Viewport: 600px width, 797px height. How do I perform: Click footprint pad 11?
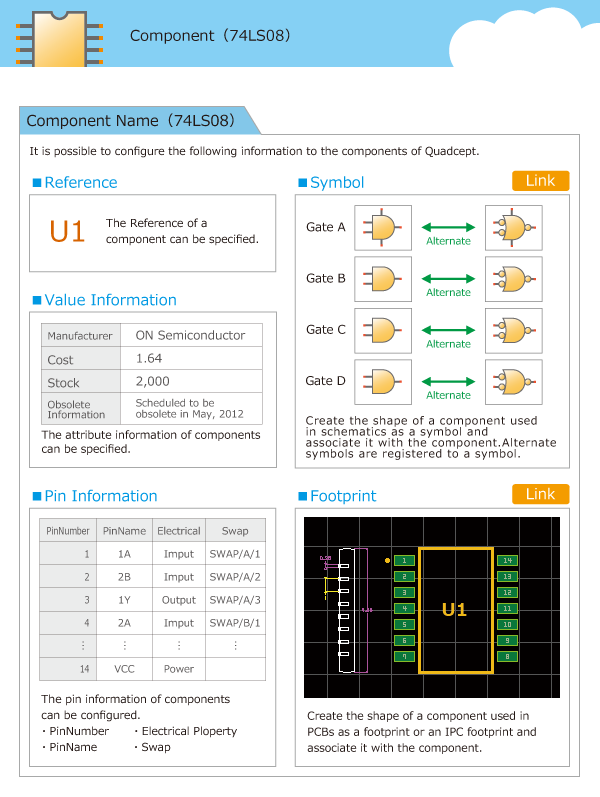[x=507, y=608]
